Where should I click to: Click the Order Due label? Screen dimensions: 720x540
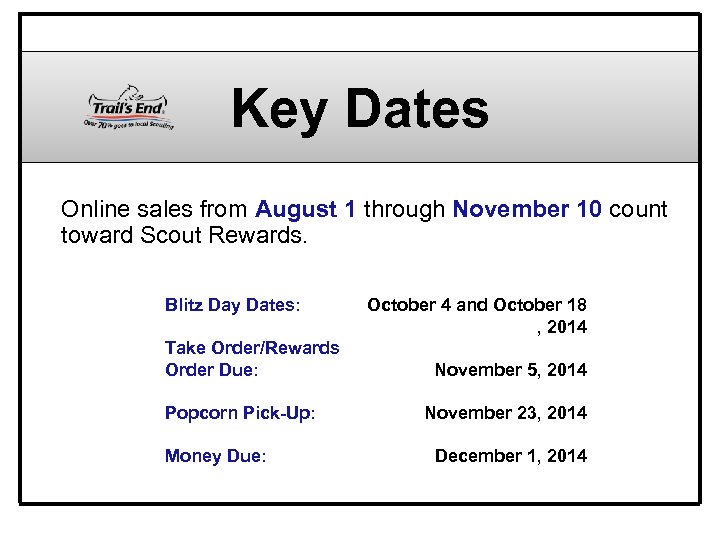(211, 370)
